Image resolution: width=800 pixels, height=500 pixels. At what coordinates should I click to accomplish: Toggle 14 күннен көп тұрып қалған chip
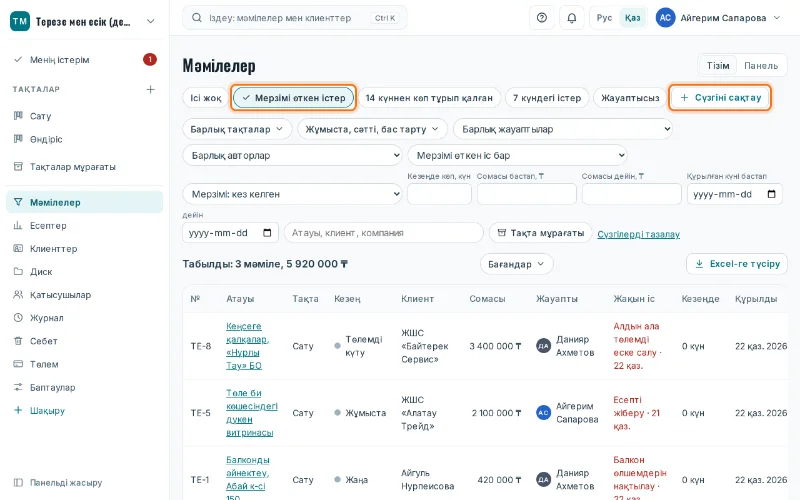coord(429,97)
